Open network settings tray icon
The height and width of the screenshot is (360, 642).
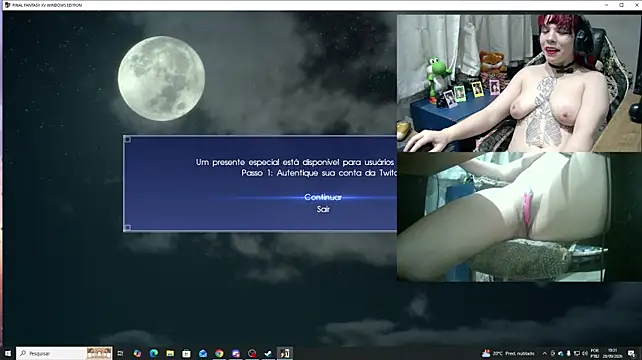click(576, 353)
